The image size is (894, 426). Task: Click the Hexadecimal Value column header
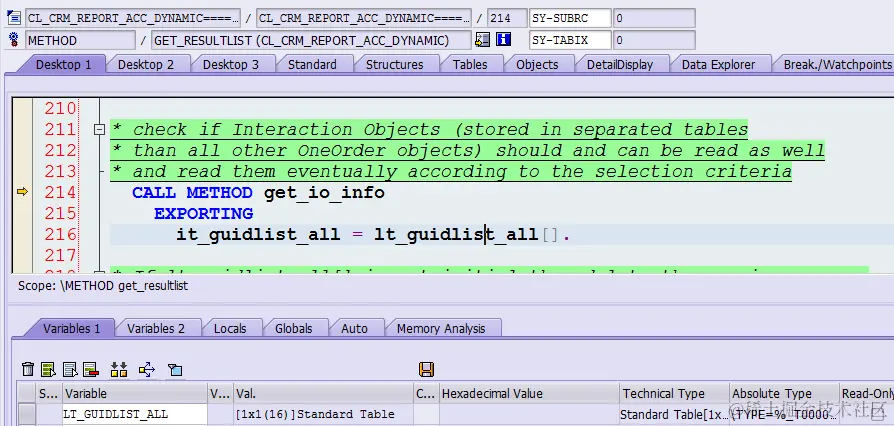click(529, 393)
